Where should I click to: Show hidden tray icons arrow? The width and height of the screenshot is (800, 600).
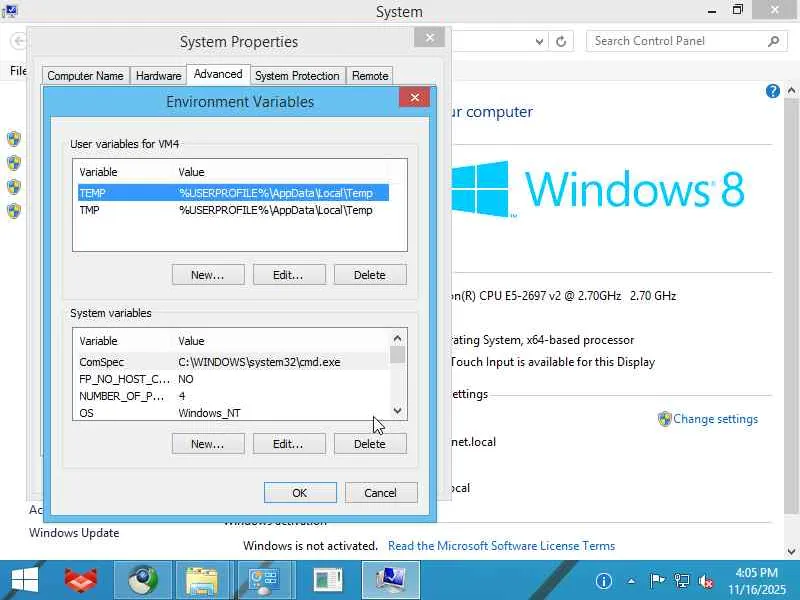(x=631, y=581)
